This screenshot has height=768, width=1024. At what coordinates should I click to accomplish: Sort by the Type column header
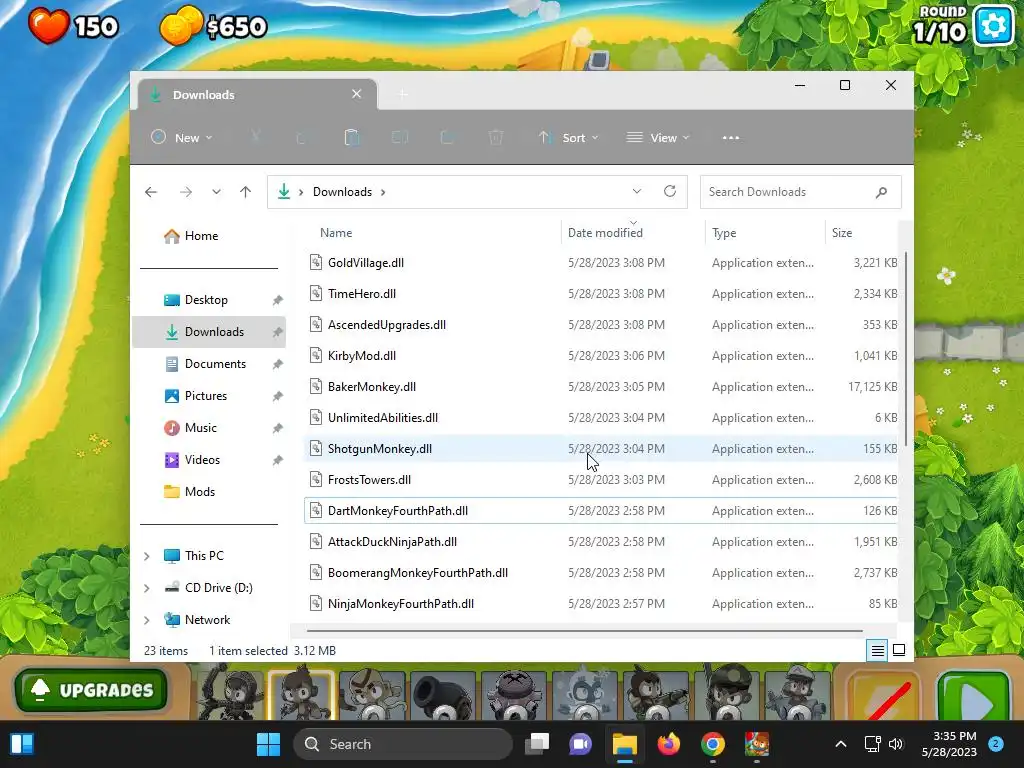724,233
